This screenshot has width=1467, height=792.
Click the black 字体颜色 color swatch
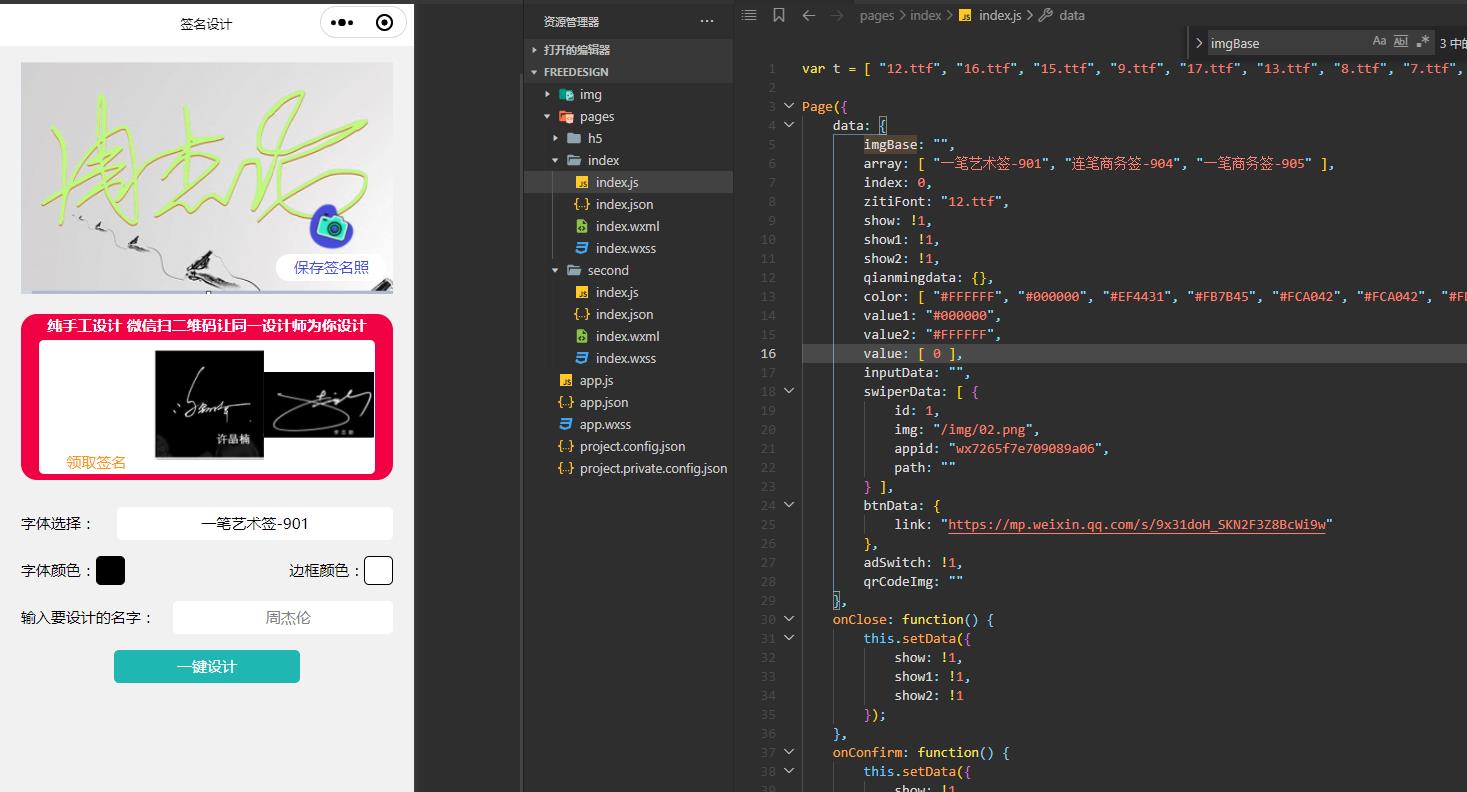110,571
